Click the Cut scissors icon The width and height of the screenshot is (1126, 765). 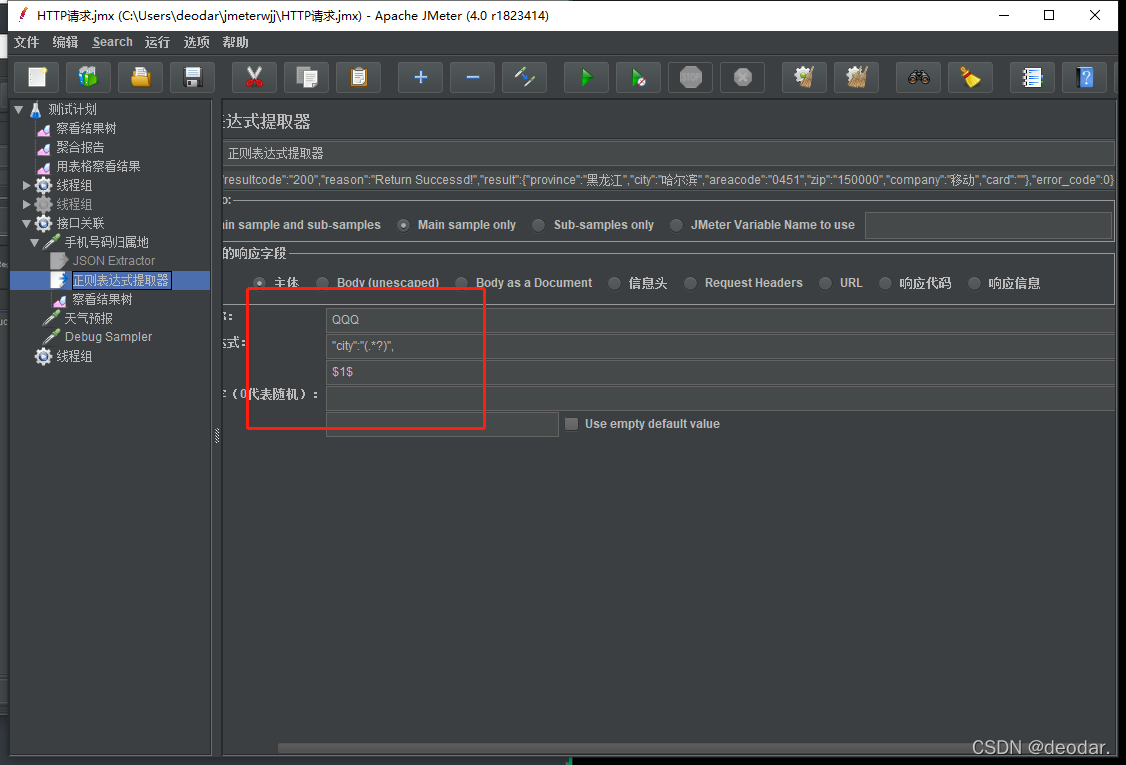[x=254, y=77]
